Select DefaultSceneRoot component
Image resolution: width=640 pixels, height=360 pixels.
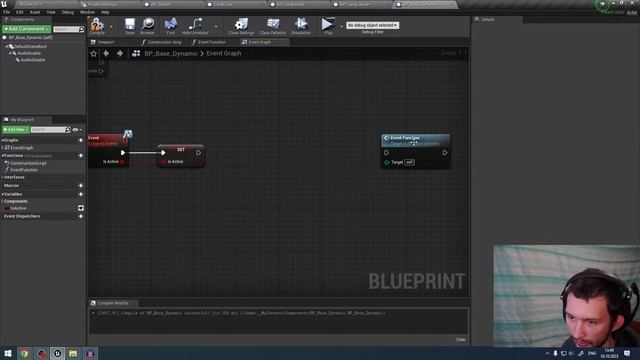(x=31, y=47)
